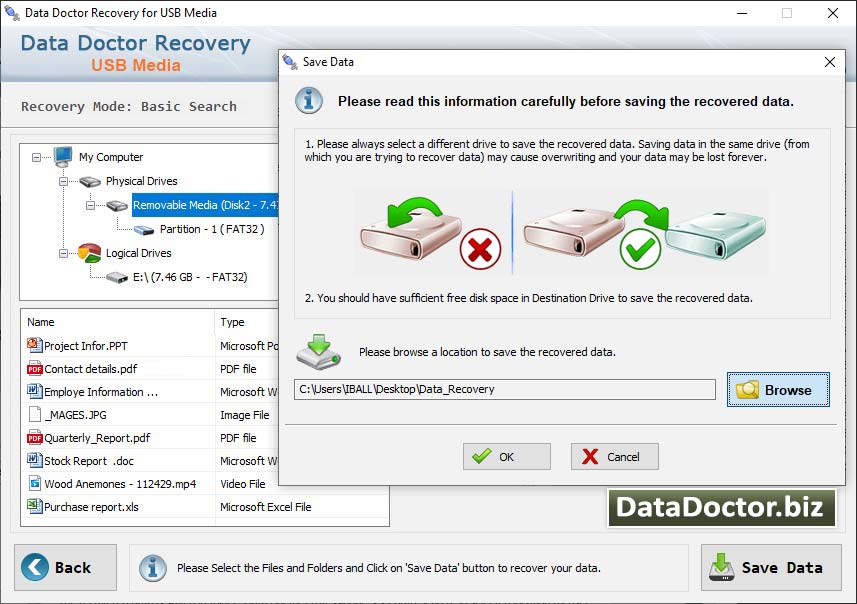Click the Back button
This screenshot has height=604, width=857.
click(64, 567)
